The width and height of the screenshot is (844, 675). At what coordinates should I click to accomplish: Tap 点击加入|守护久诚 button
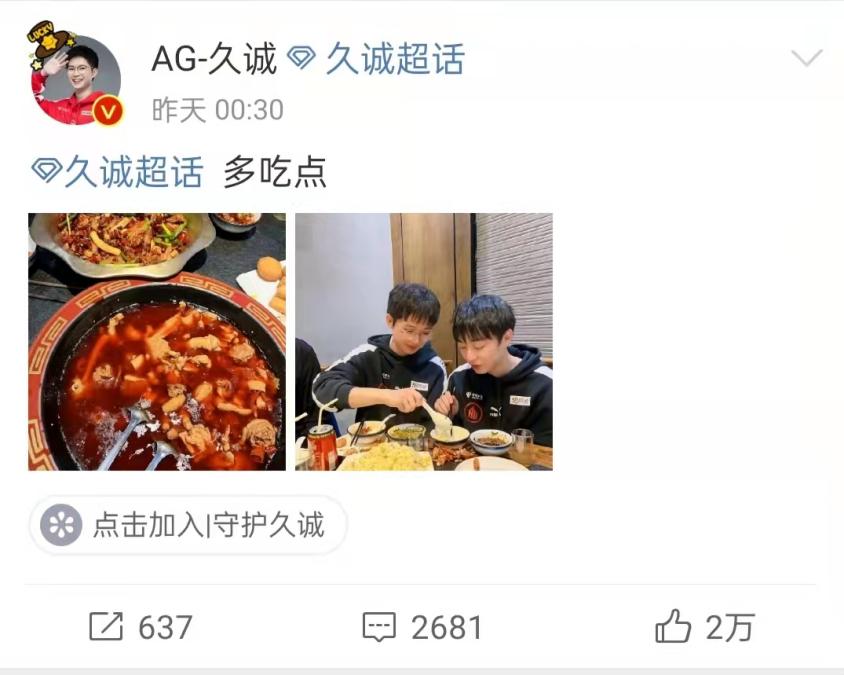pos(188,525)
